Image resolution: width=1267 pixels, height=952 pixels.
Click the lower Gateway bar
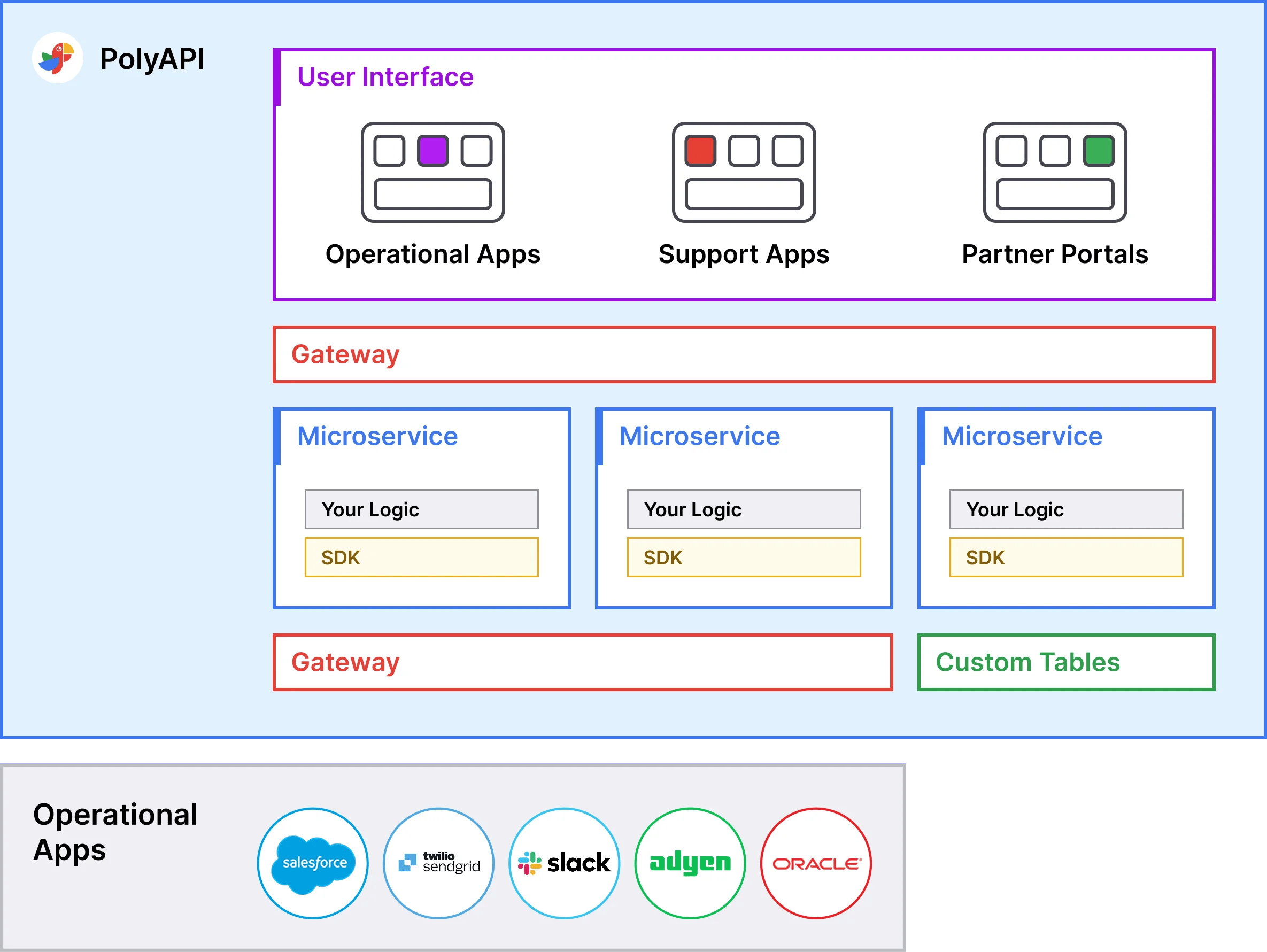(583, 662)
